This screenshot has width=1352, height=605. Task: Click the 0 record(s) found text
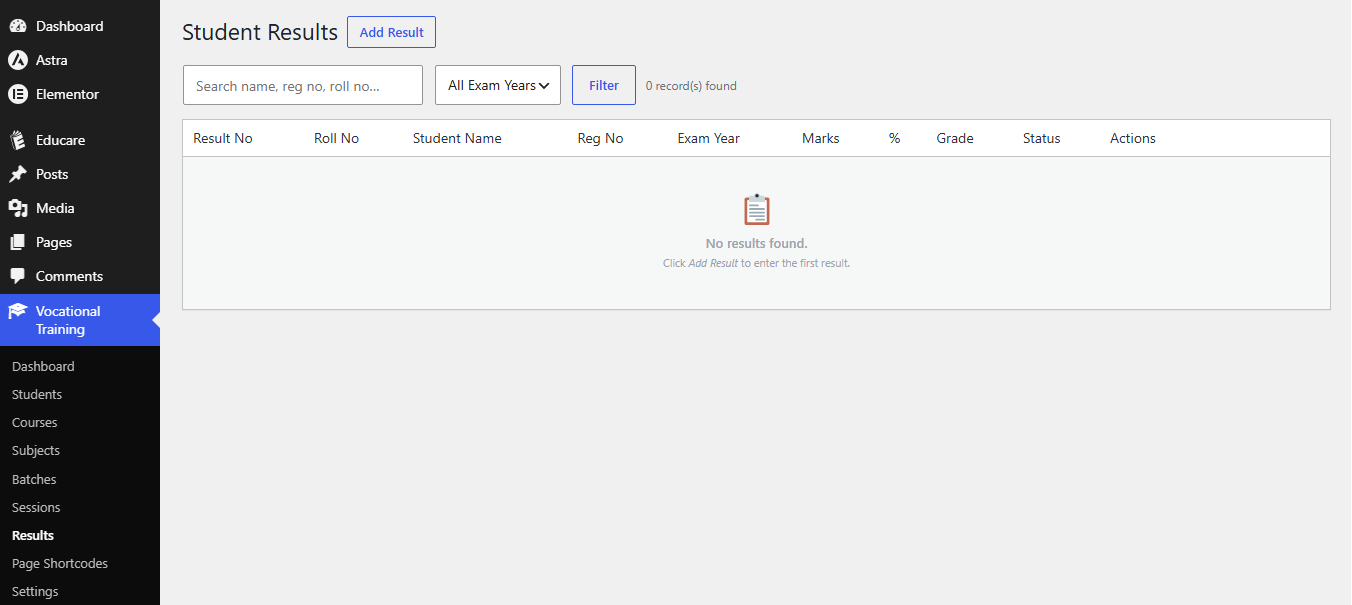tap(691, 86)
